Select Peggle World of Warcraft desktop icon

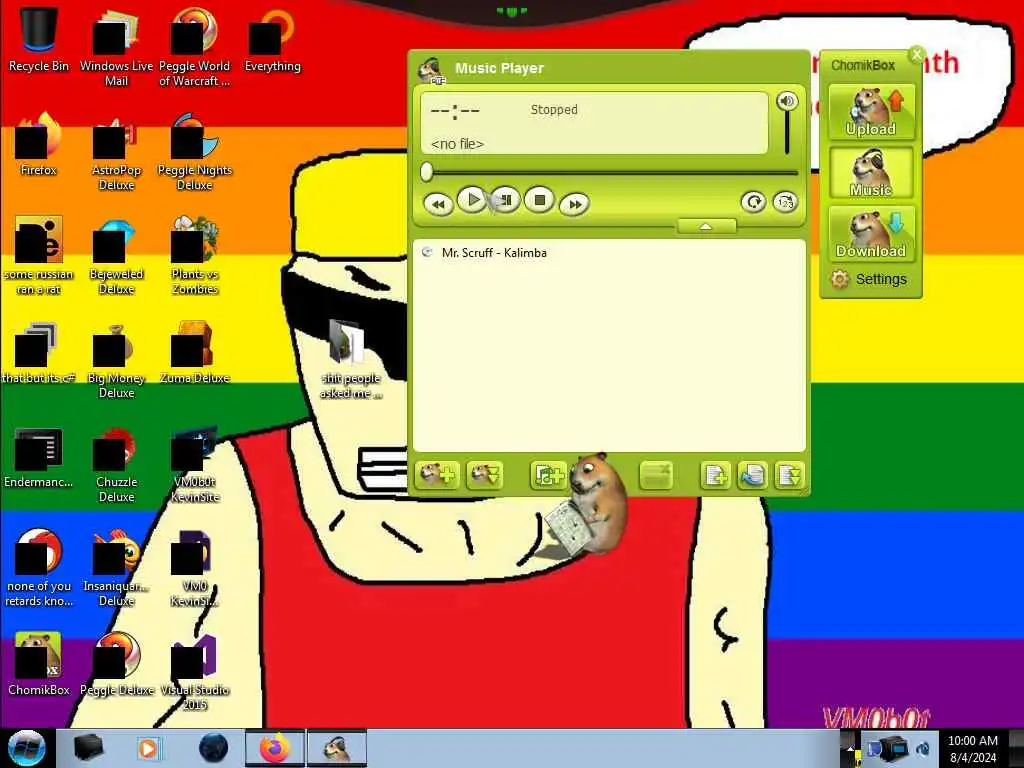[195, 47]
